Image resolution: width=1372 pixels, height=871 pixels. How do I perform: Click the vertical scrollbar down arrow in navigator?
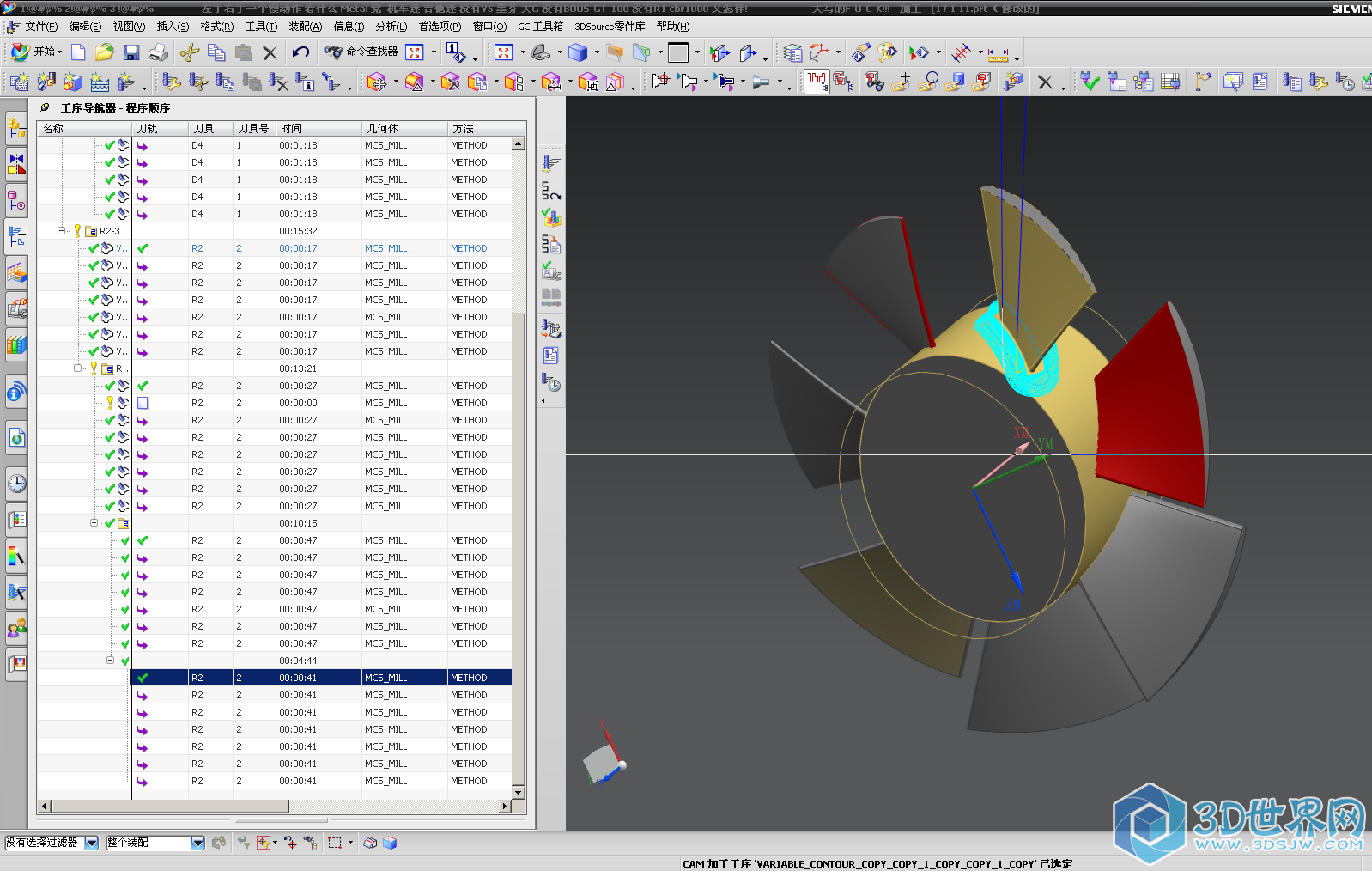click(519, 791)
